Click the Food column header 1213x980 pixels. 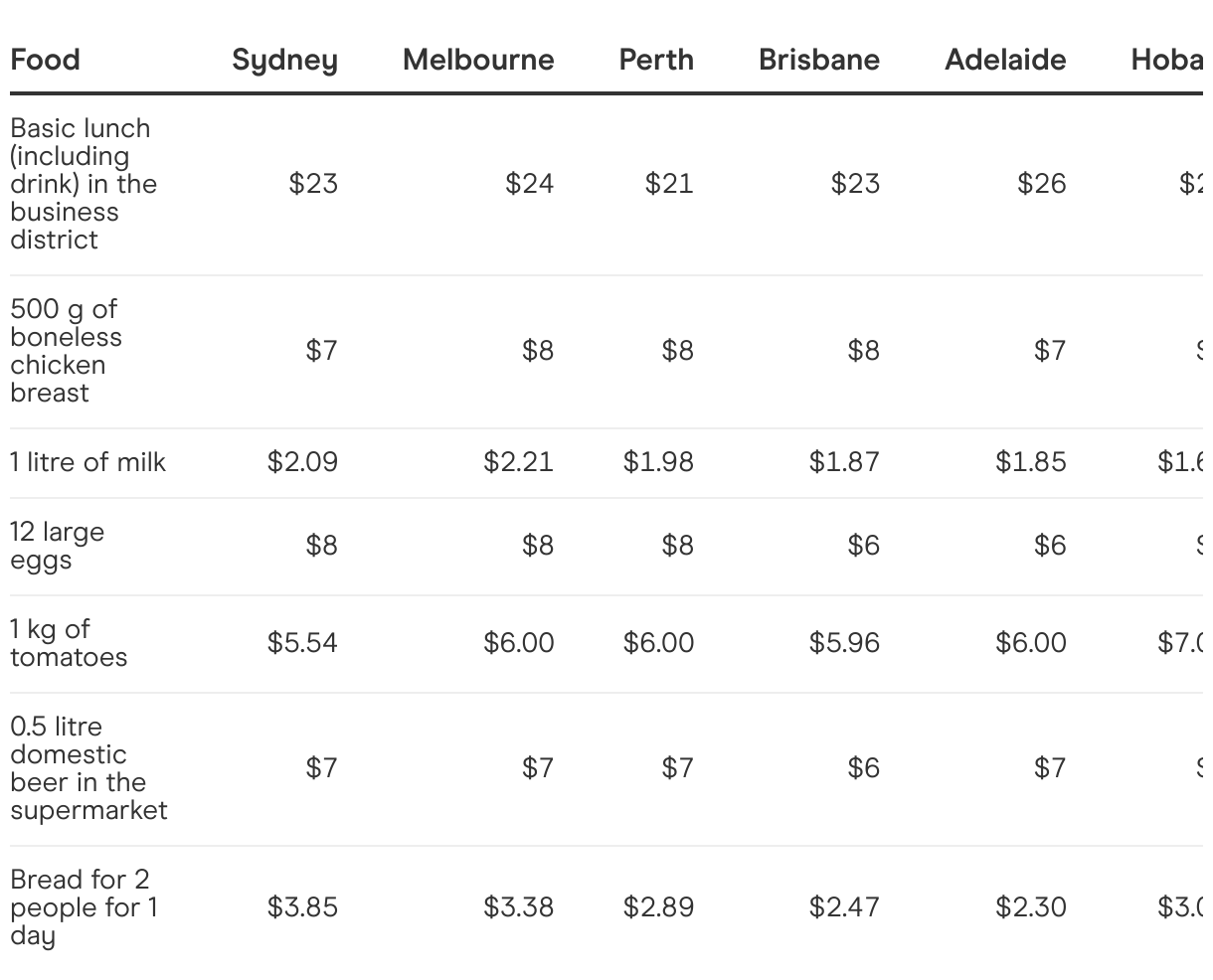coord(45,60)
